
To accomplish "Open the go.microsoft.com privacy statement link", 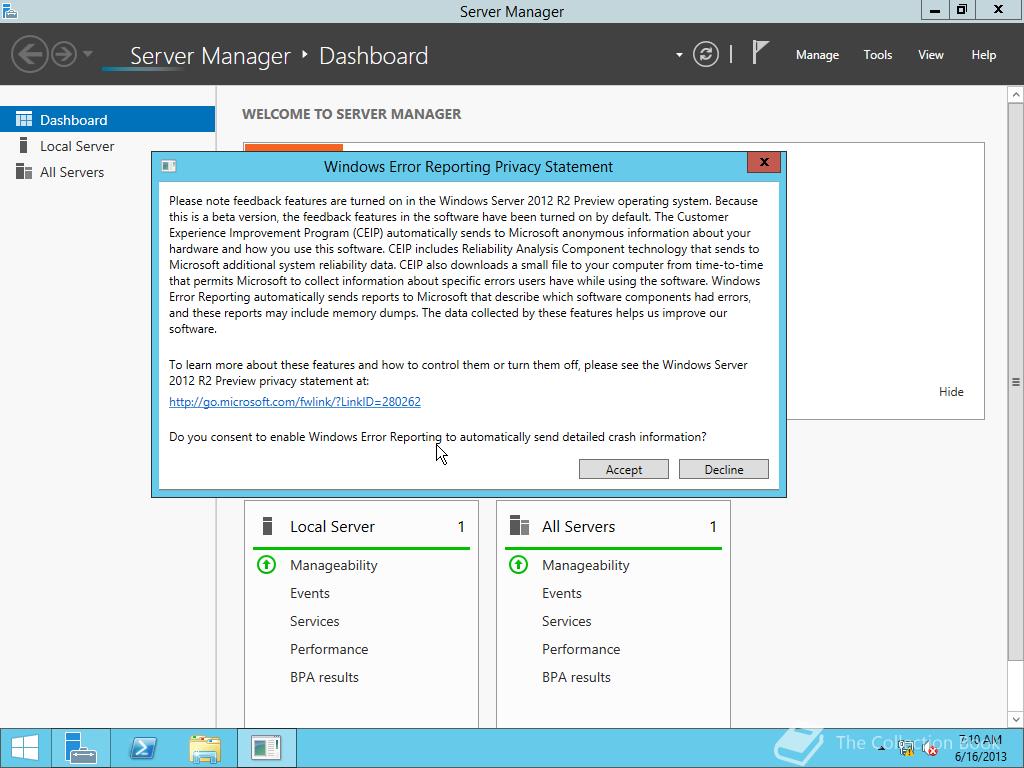I will pyautogui.click(x=295, y=402).
